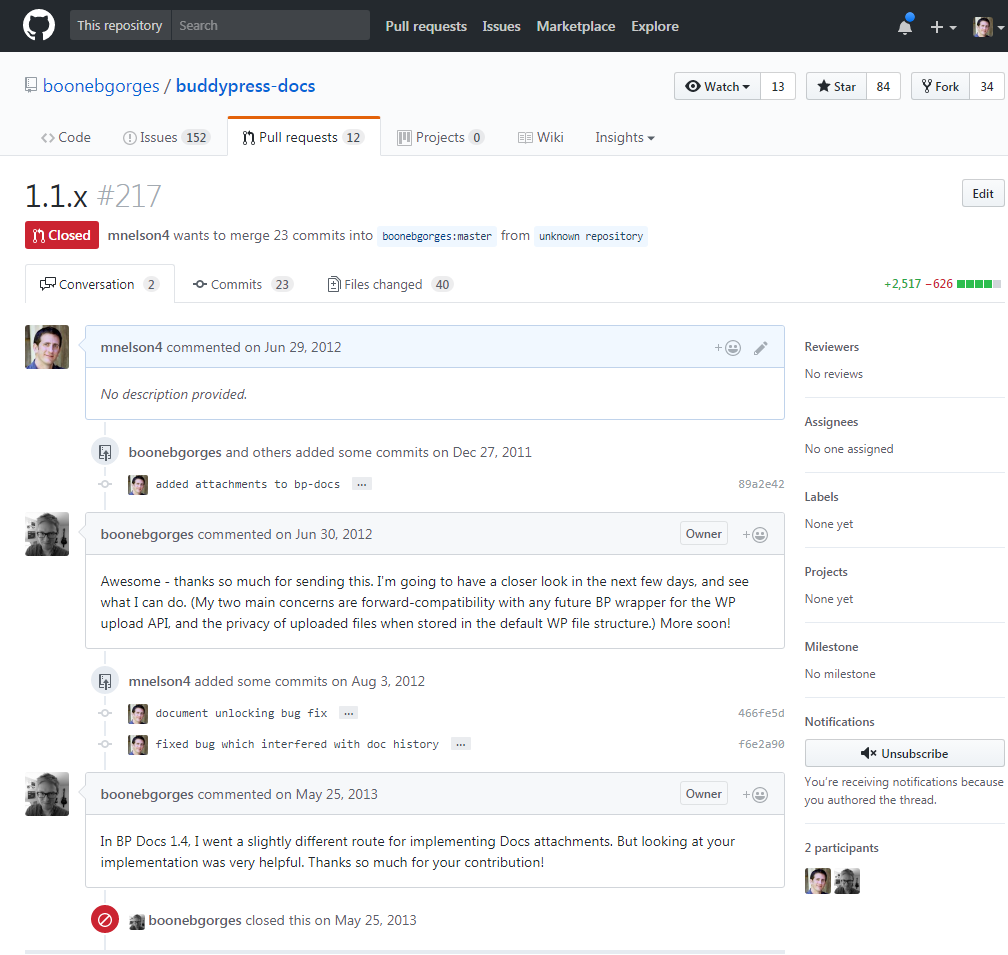The width and height of the screenshot is (1008, 955).
Task: Open the user avatar menu in header
Action: [x=988, y=27]
